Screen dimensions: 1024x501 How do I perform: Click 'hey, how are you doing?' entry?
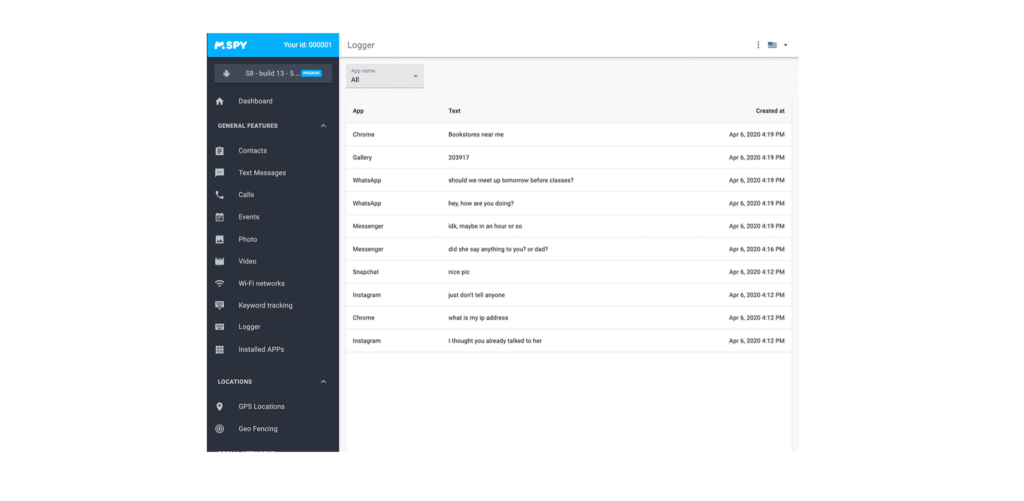480,203
